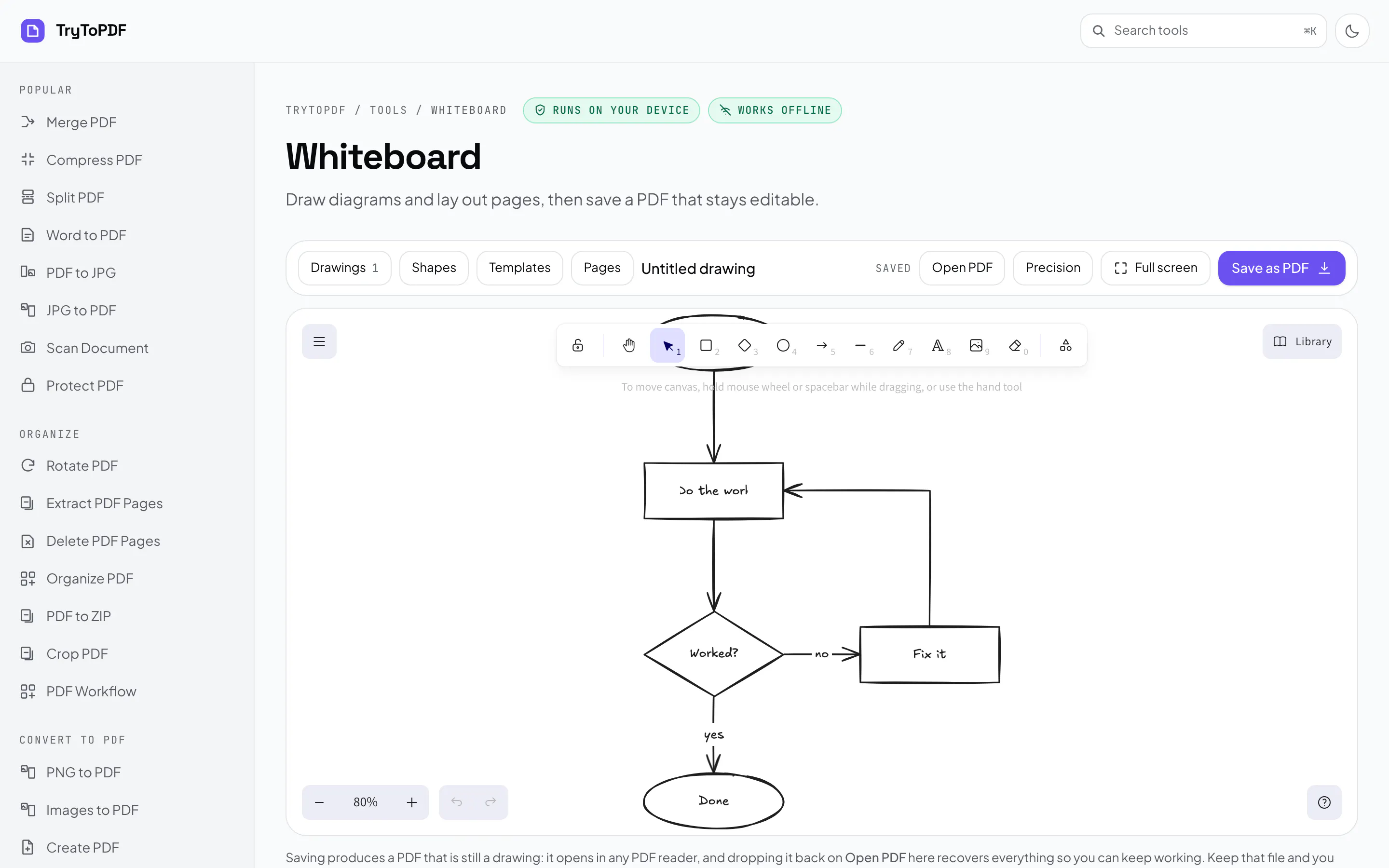Select the Ellipse shape tool
Screen dimensions: 1389x868
point(783,345)
